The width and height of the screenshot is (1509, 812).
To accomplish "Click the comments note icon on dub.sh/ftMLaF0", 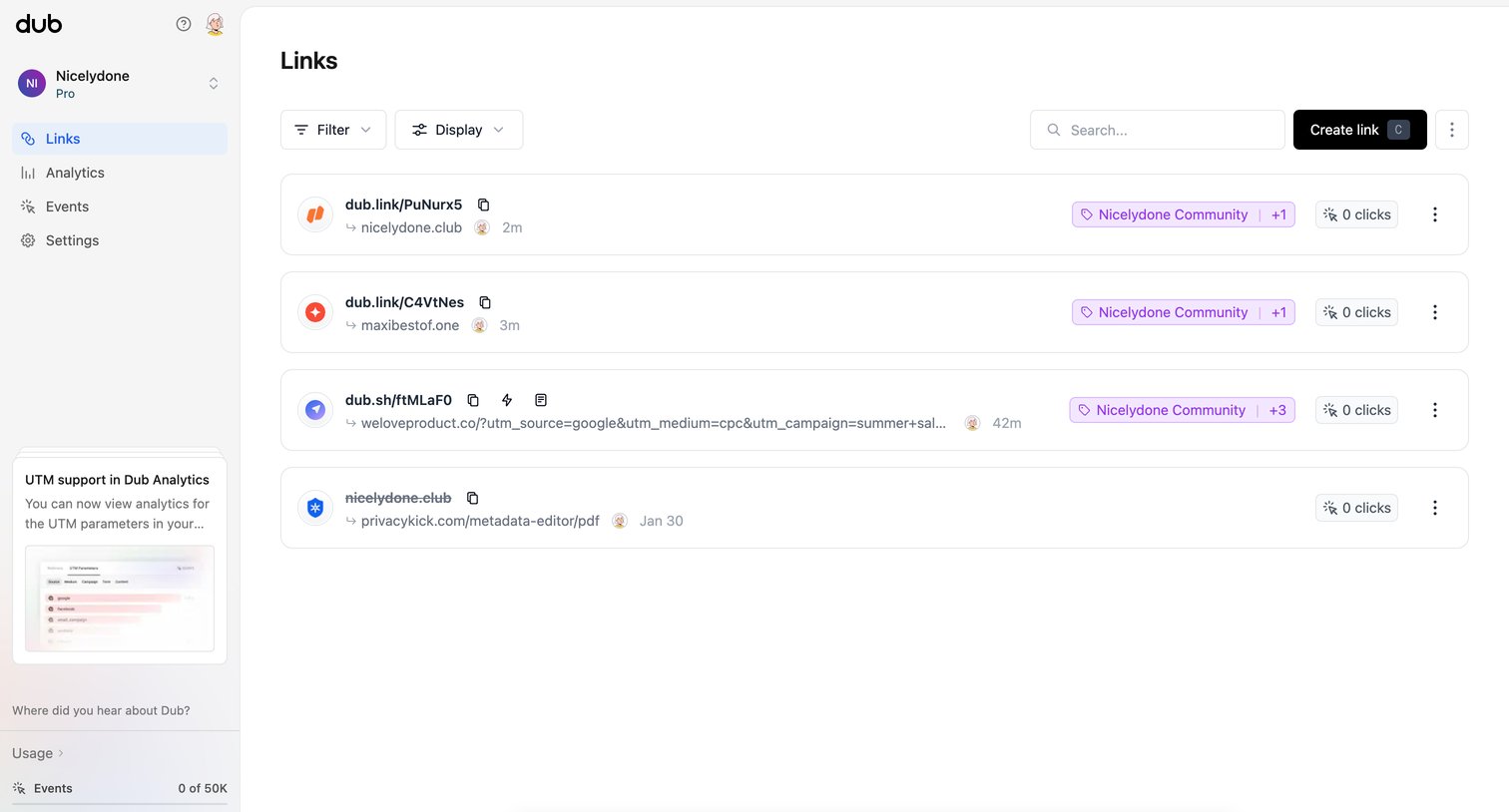I will coord(541,400).
